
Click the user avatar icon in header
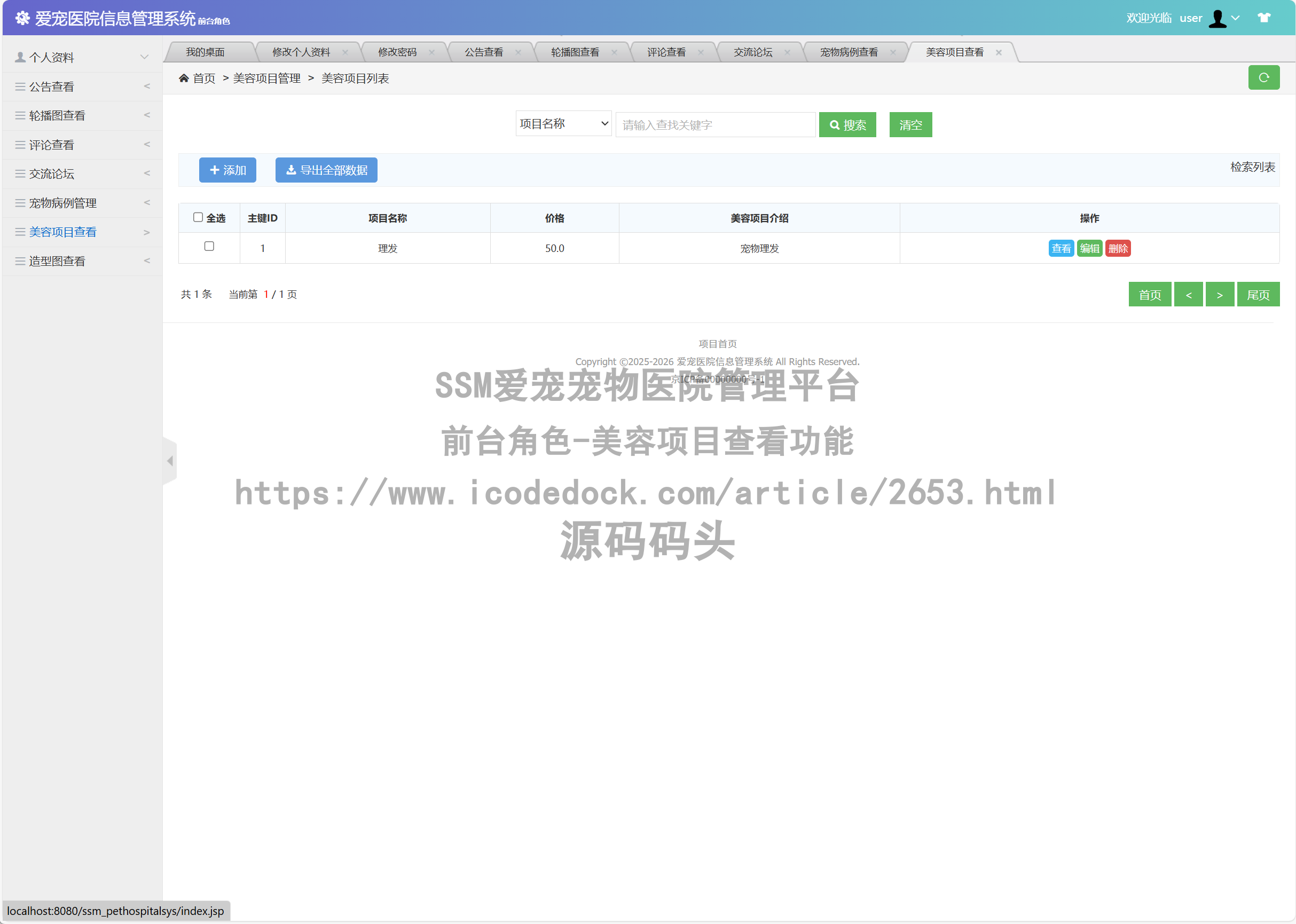click(x=1217, y=18)
